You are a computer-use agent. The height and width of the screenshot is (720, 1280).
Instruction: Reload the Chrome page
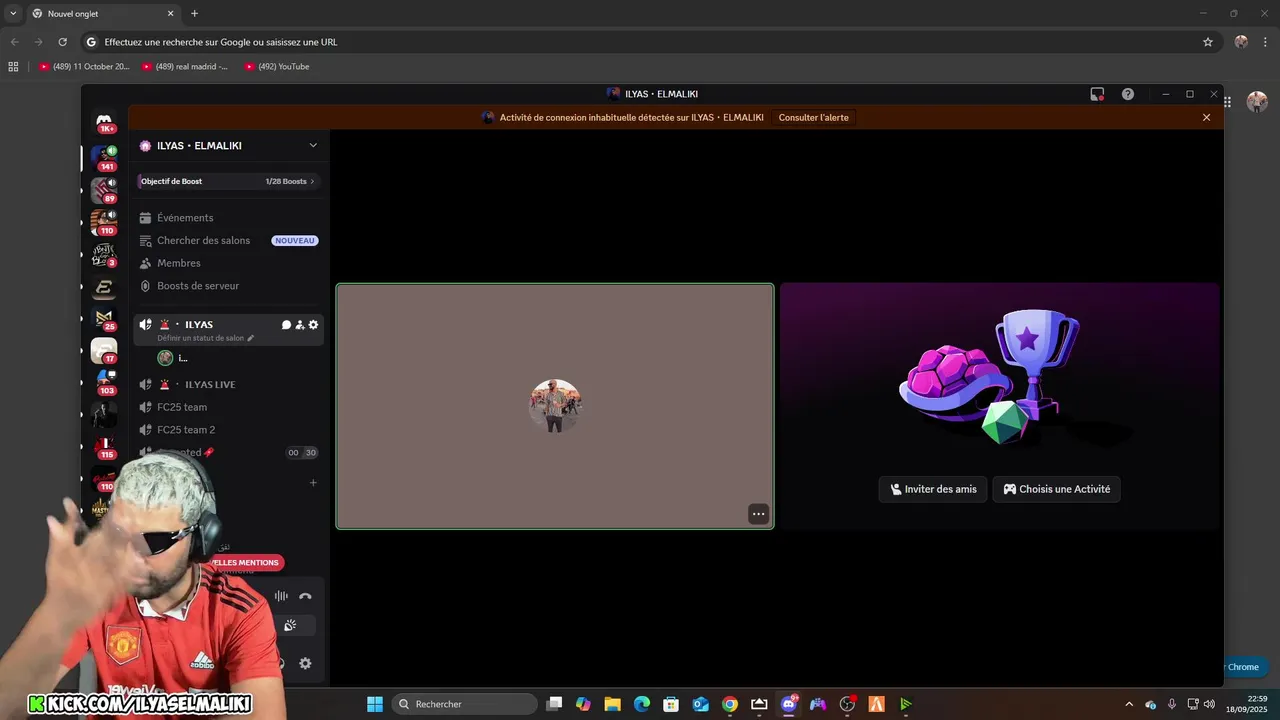[62, 42]
